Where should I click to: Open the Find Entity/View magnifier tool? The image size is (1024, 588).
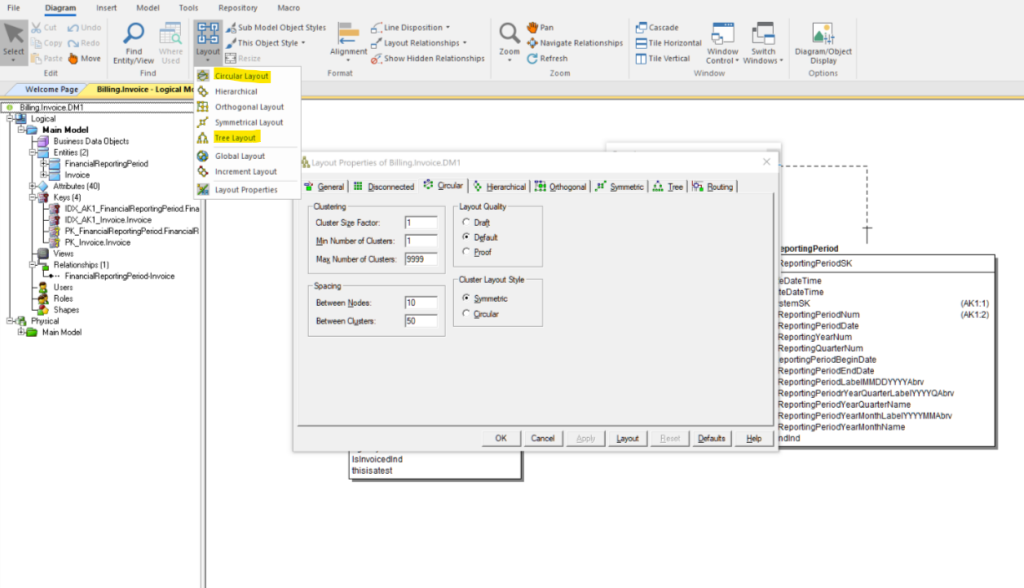133,43
